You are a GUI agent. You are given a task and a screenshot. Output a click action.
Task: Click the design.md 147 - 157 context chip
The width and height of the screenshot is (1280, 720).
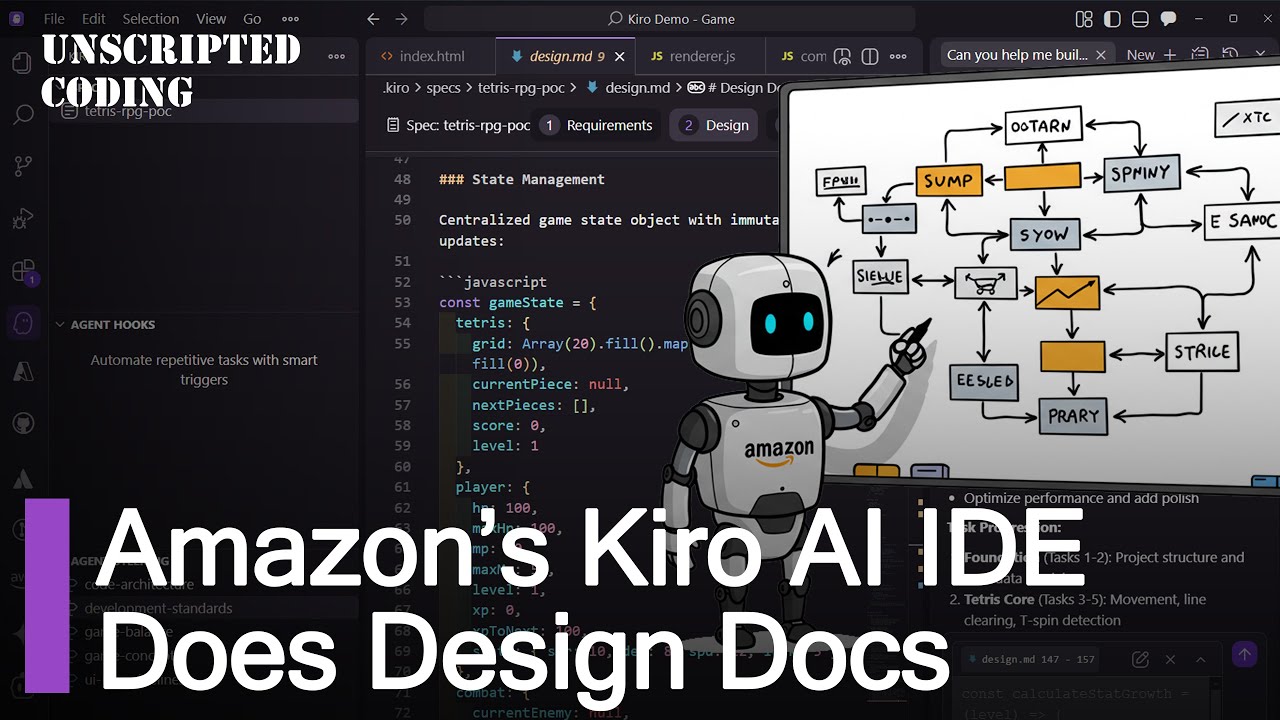[x=1029, y=659]
